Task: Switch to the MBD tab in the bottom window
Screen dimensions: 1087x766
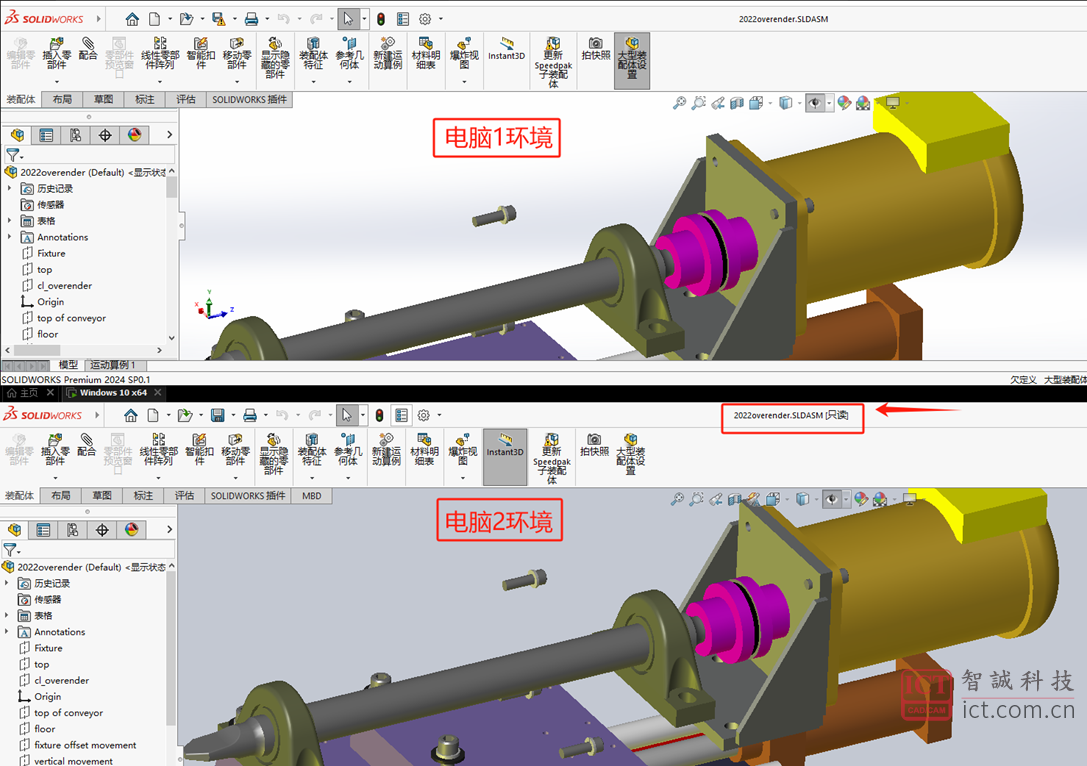Action: point(312,496)
